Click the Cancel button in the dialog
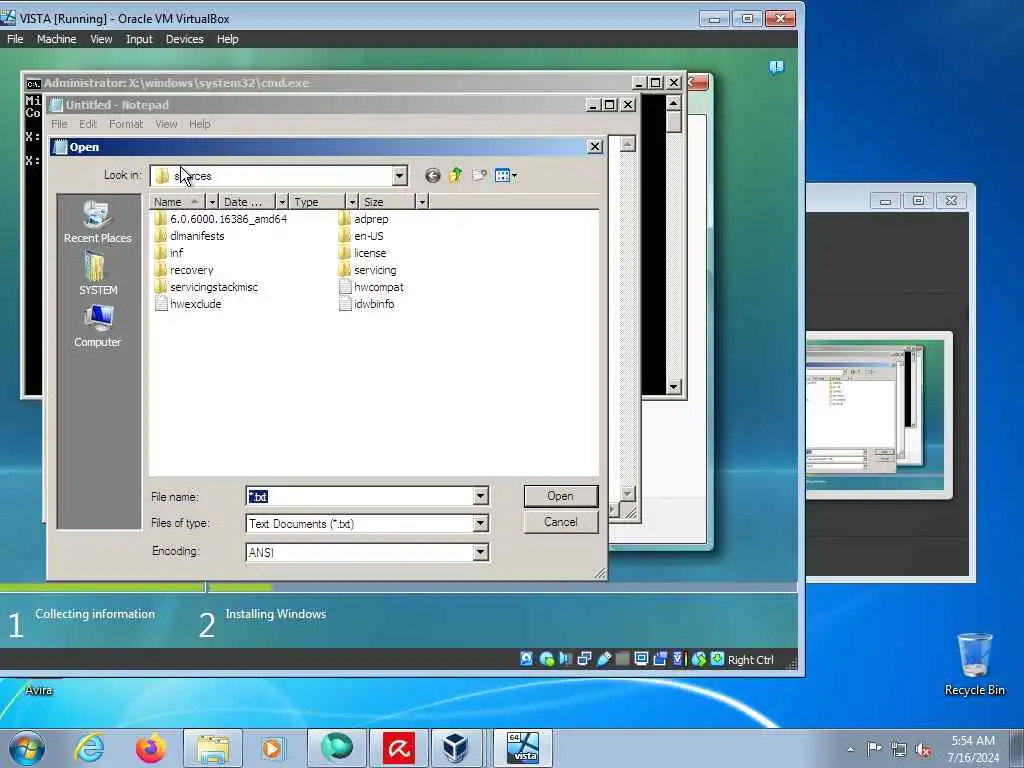This screenshot has height=768, width=1024. [x=560, y=522]
